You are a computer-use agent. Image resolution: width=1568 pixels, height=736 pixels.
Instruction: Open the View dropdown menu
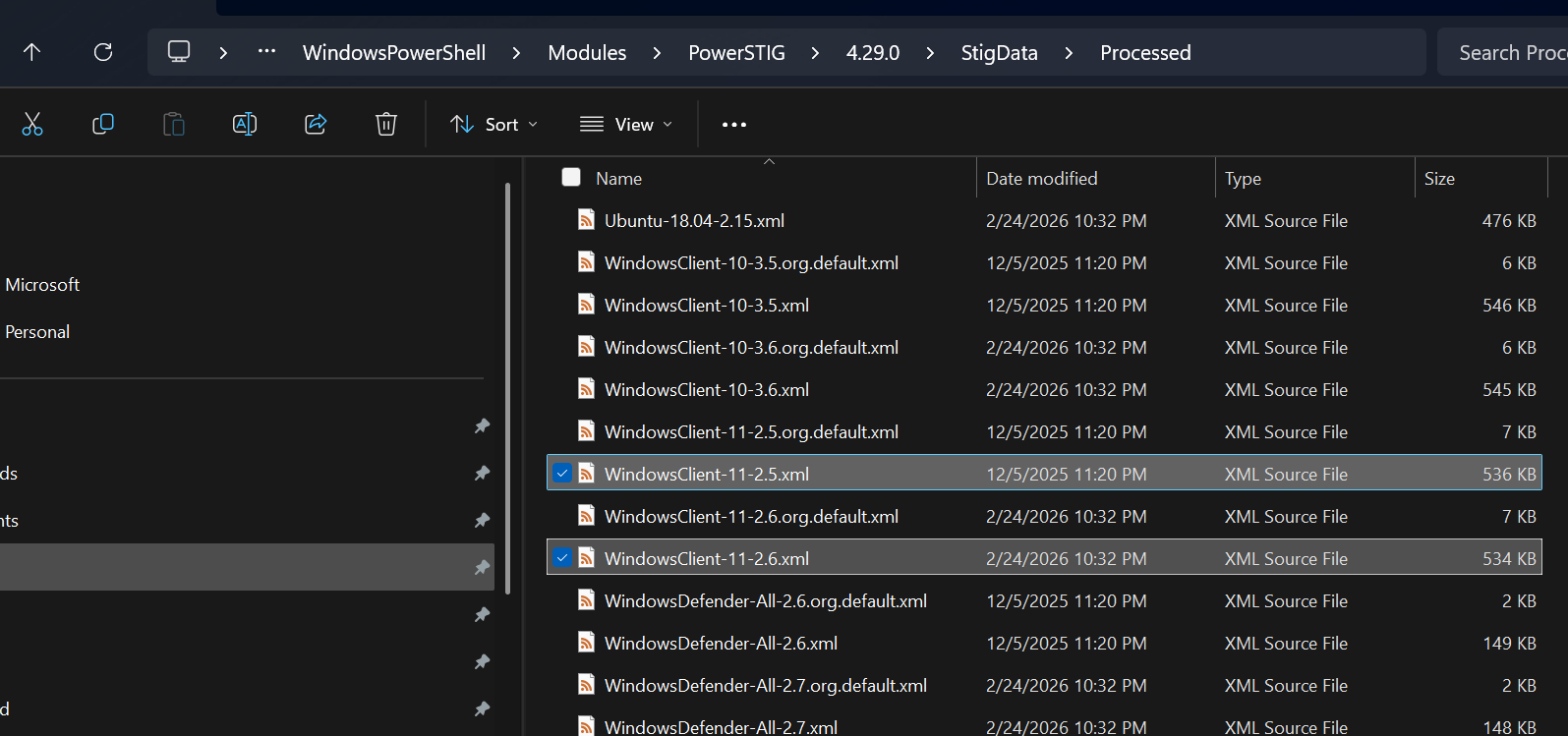626,125
